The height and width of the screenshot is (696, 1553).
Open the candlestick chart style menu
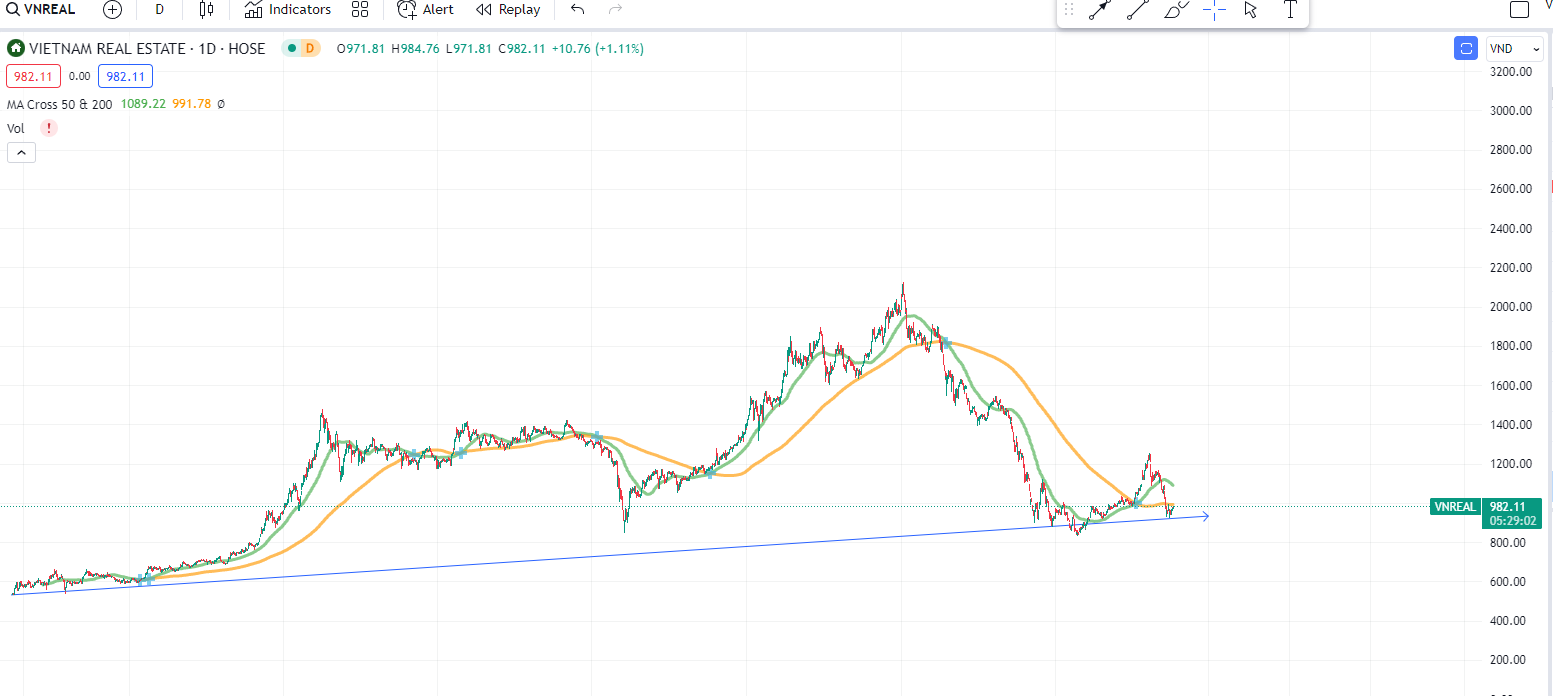pos(206,10)
